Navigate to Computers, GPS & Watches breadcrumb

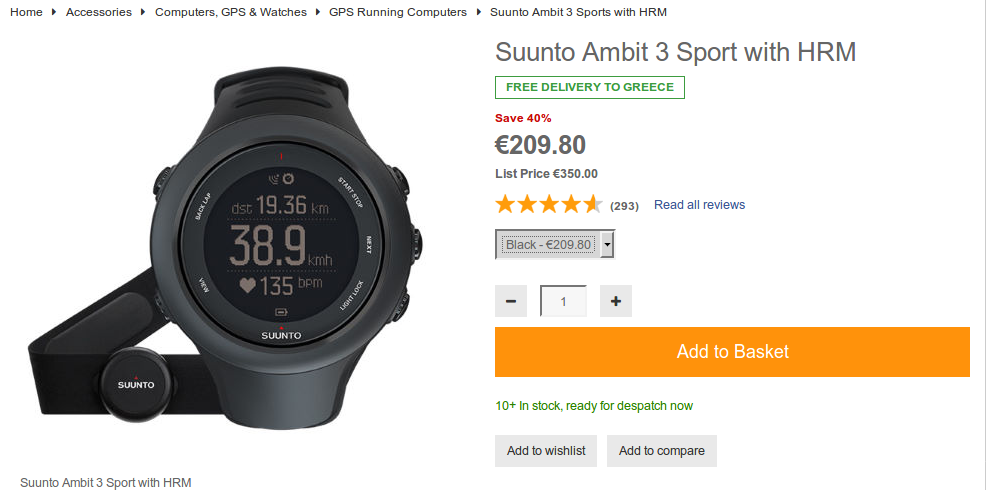click(x=231, y=12)
